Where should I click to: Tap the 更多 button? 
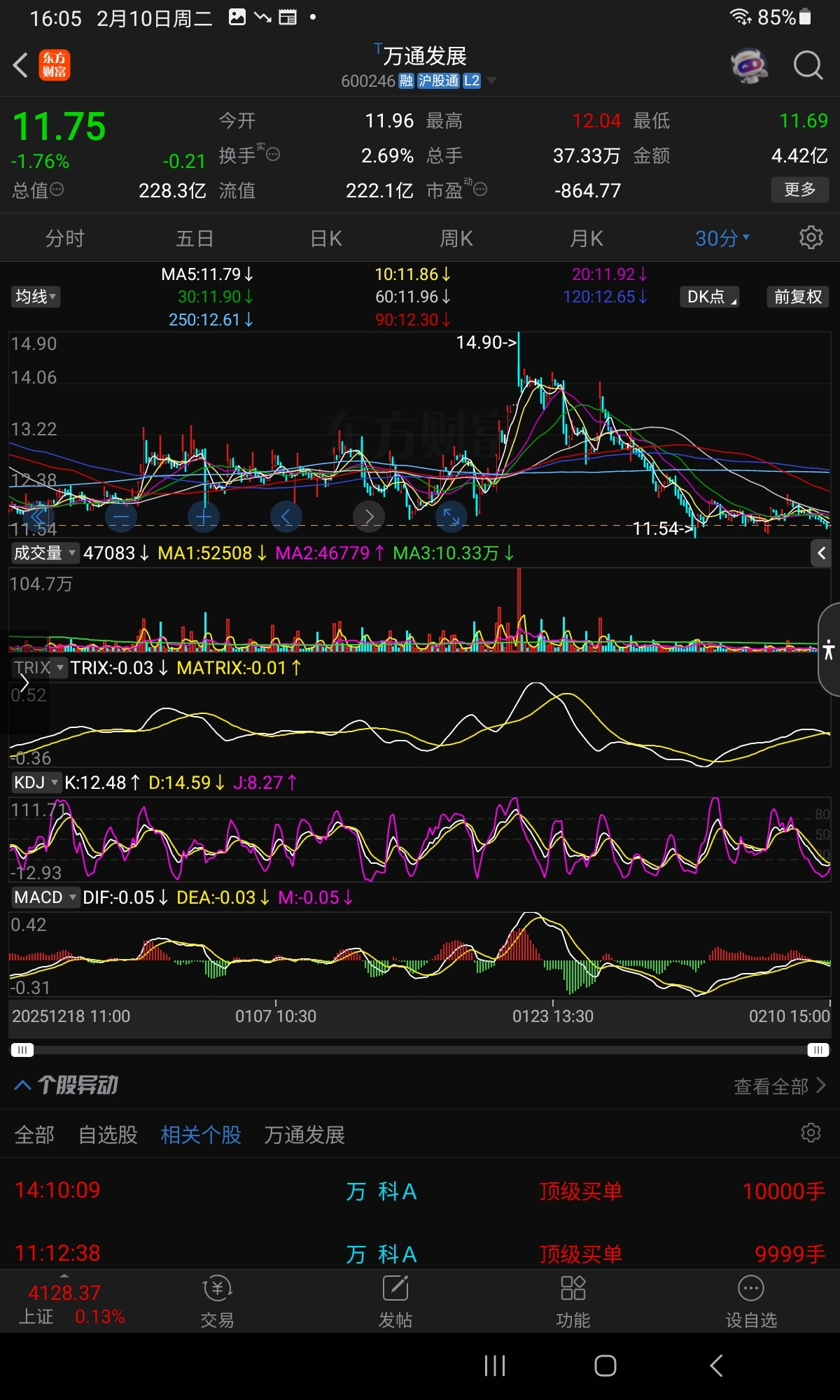click(x=800, y=190)
